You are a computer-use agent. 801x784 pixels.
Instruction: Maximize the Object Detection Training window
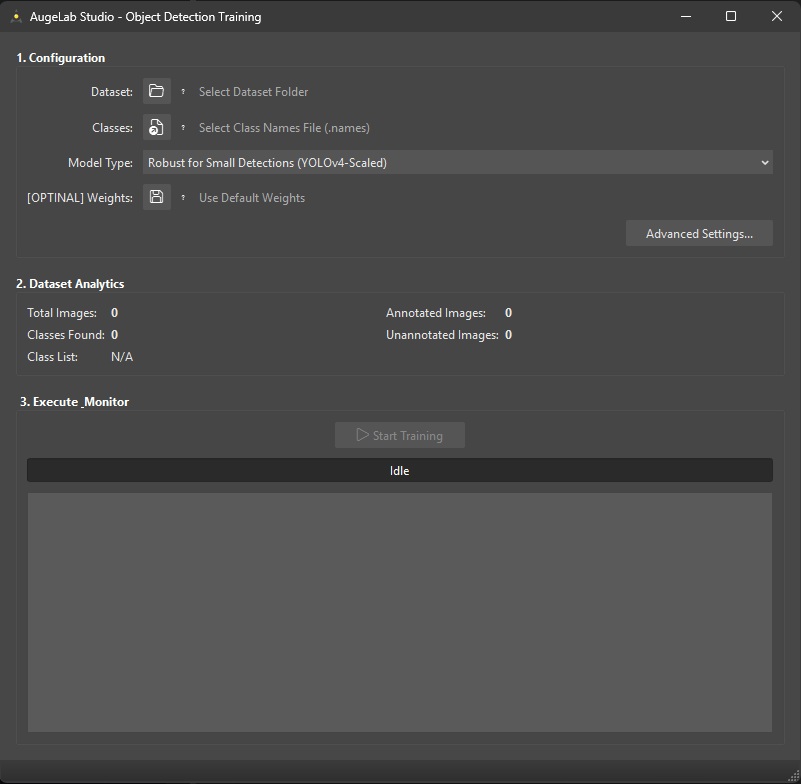731,16
